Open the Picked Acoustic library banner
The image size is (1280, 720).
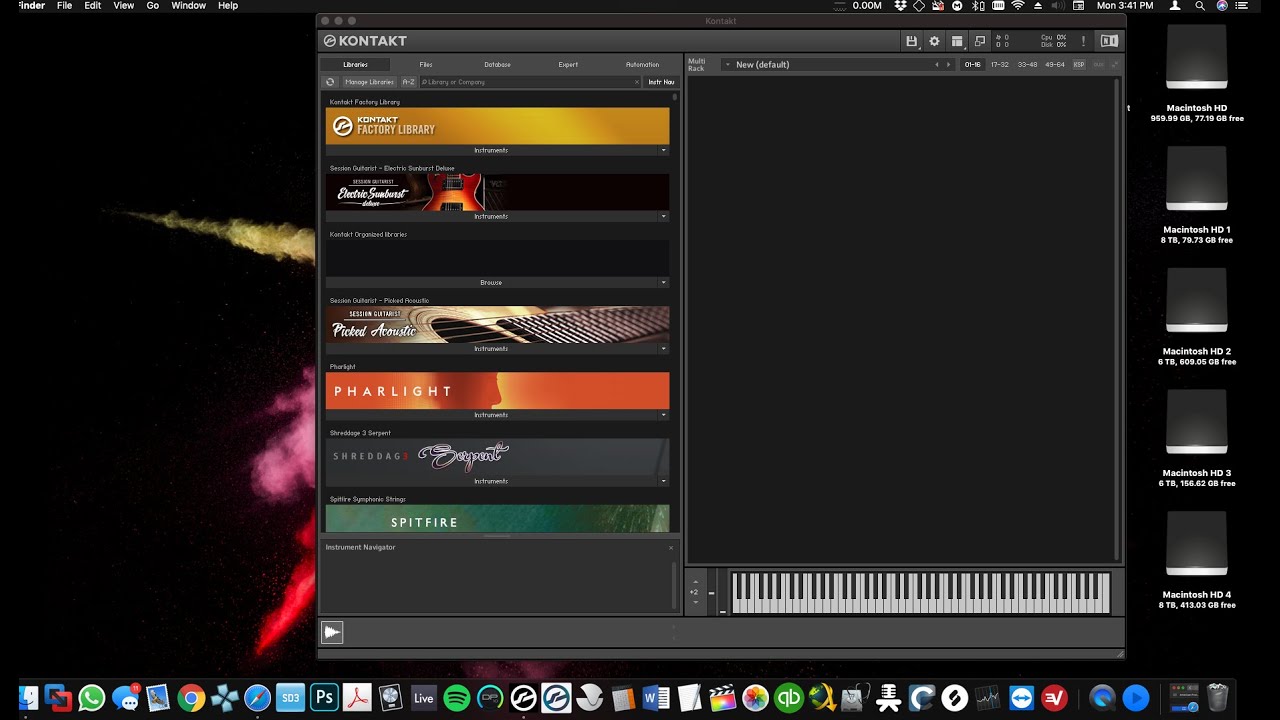tap(497, 325)
